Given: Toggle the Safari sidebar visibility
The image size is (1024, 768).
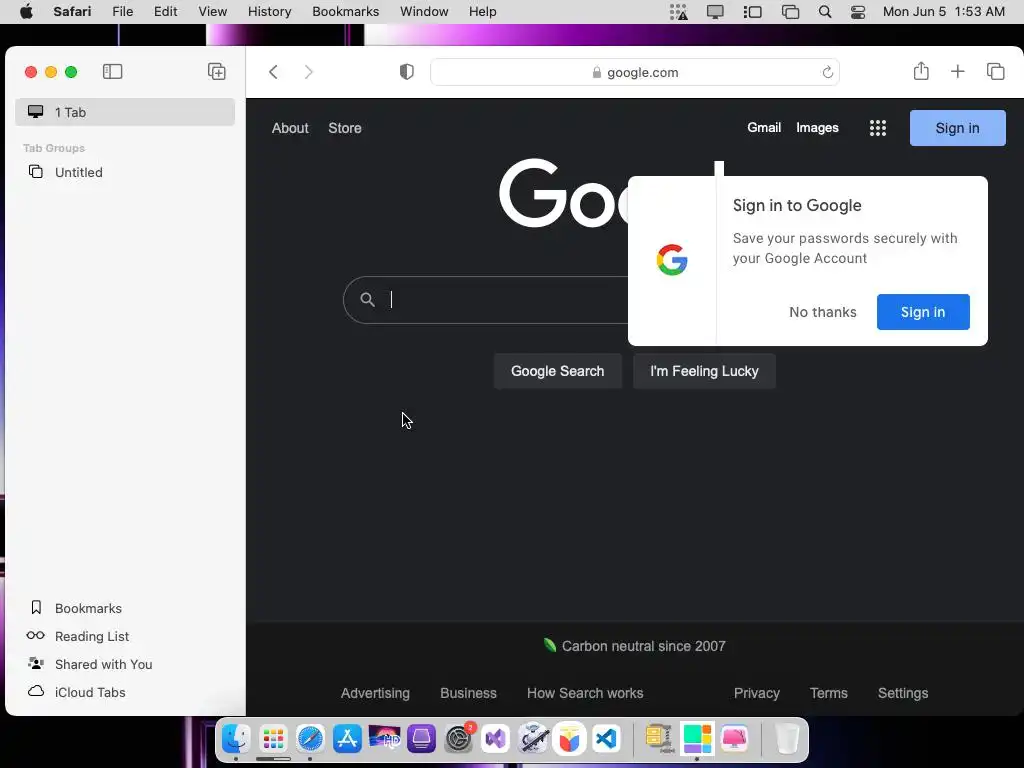Looking at the screenshot, I should pyautogui.click(x=112, y=72).
